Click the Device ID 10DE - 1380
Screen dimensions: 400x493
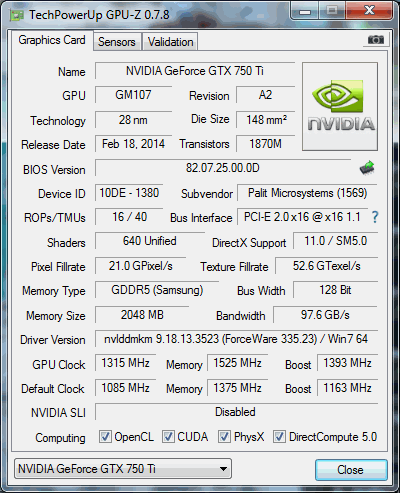129,193
